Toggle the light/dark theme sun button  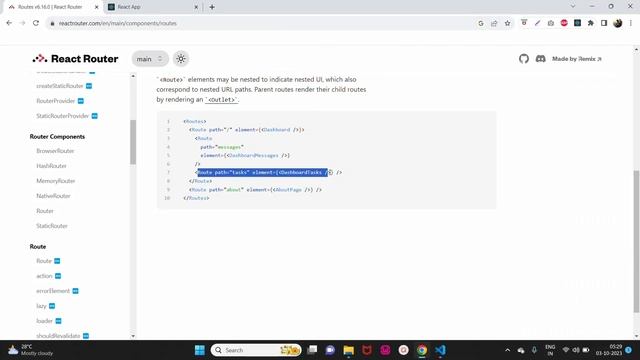[x=181, y=59]
